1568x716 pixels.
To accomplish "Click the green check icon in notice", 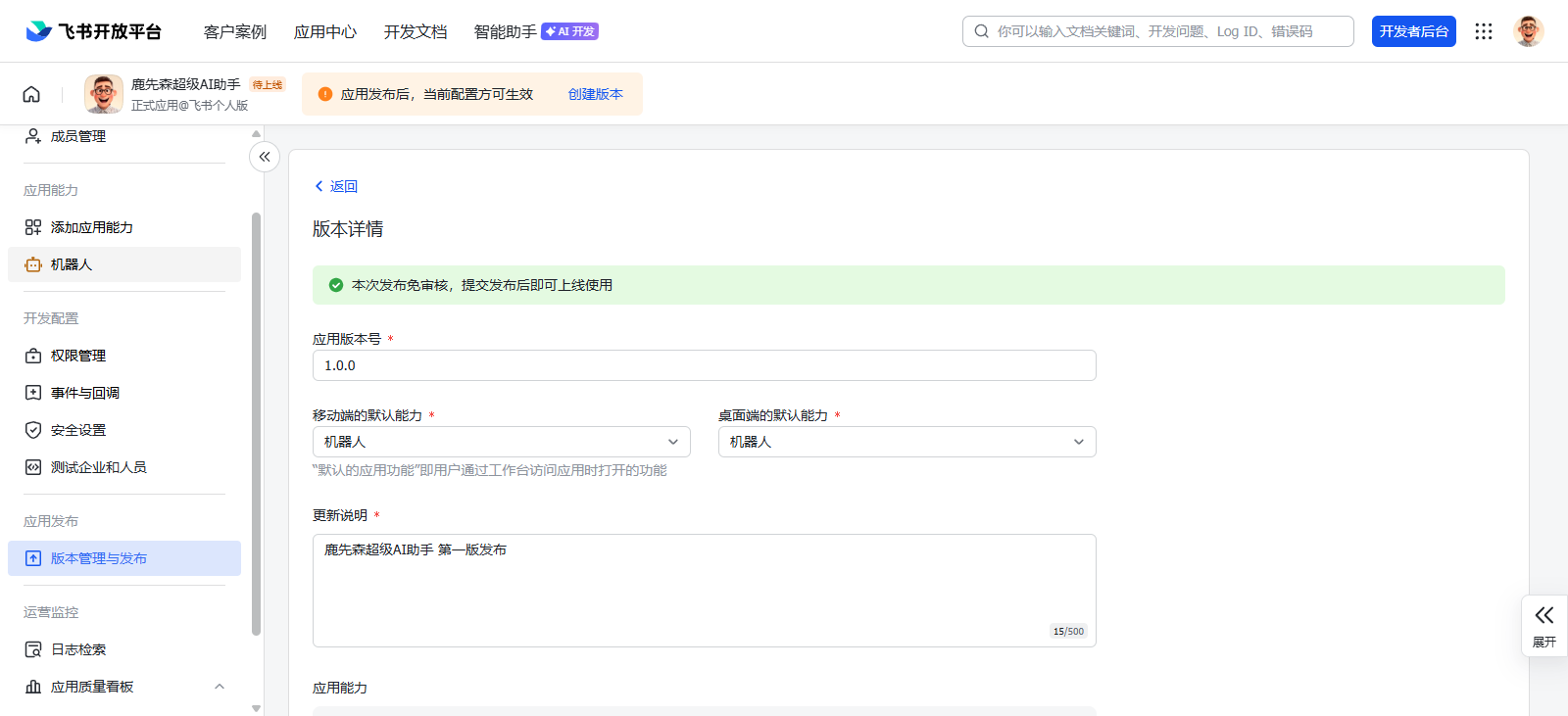I will pyautogui.click(x=336, y=285).
